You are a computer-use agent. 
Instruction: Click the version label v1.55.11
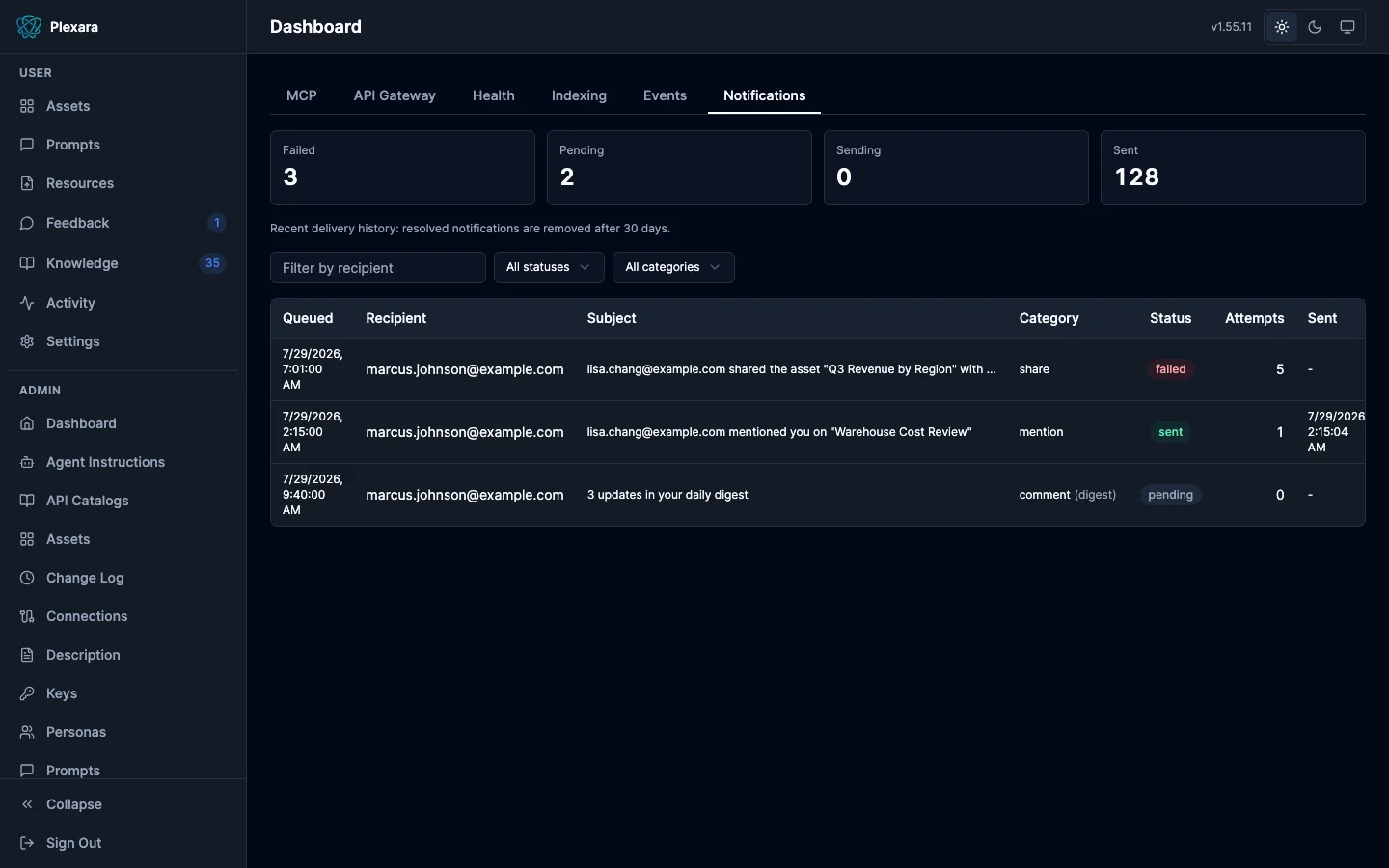click(x=1231, y=27)
